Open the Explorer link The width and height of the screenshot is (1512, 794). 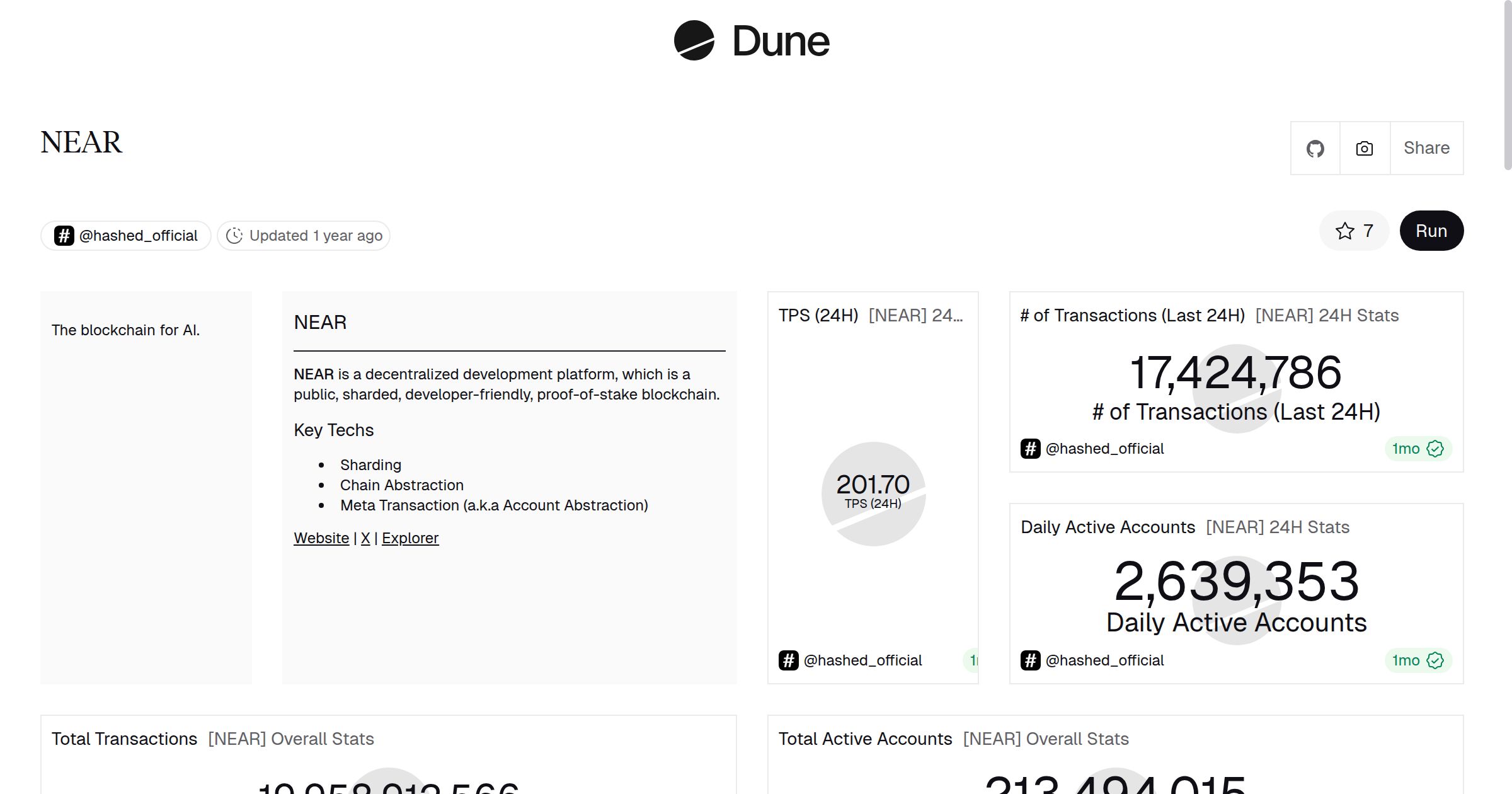410,538
